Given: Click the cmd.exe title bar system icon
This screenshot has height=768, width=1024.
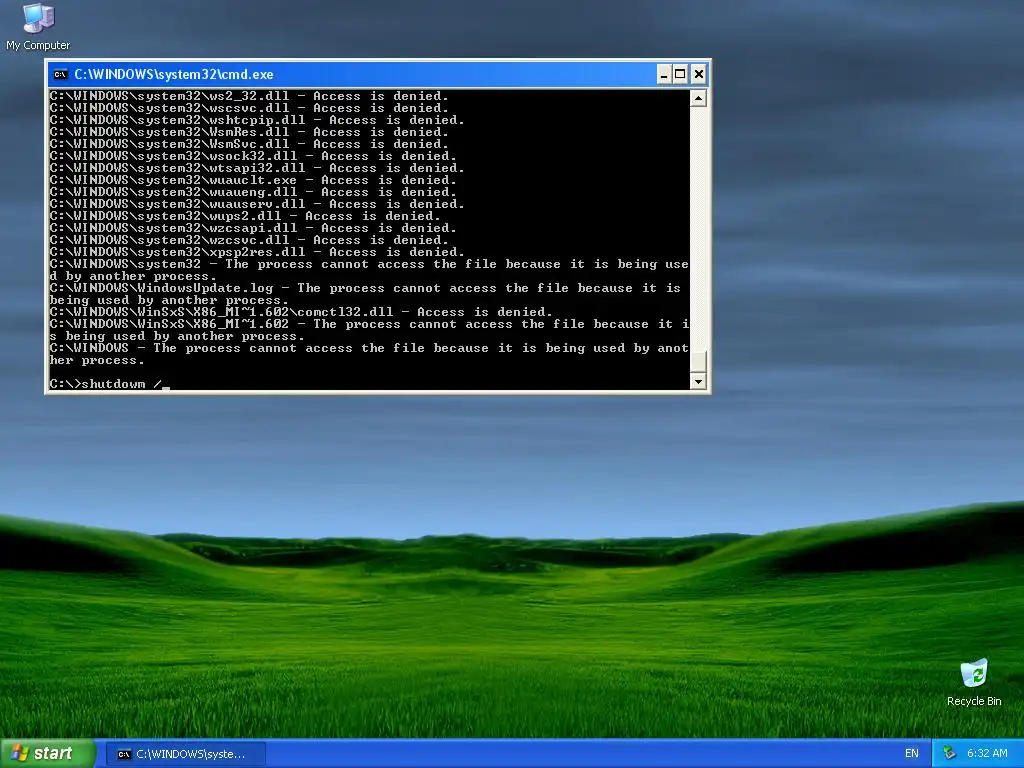Looking at the screenshot, I should (x=60, y=74).
